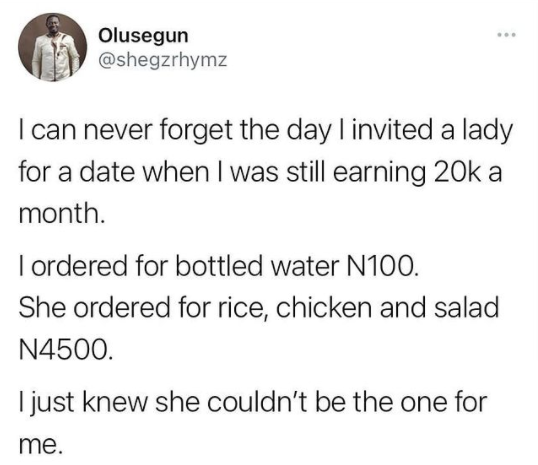Click the final word "me."

tap(40, 445)
